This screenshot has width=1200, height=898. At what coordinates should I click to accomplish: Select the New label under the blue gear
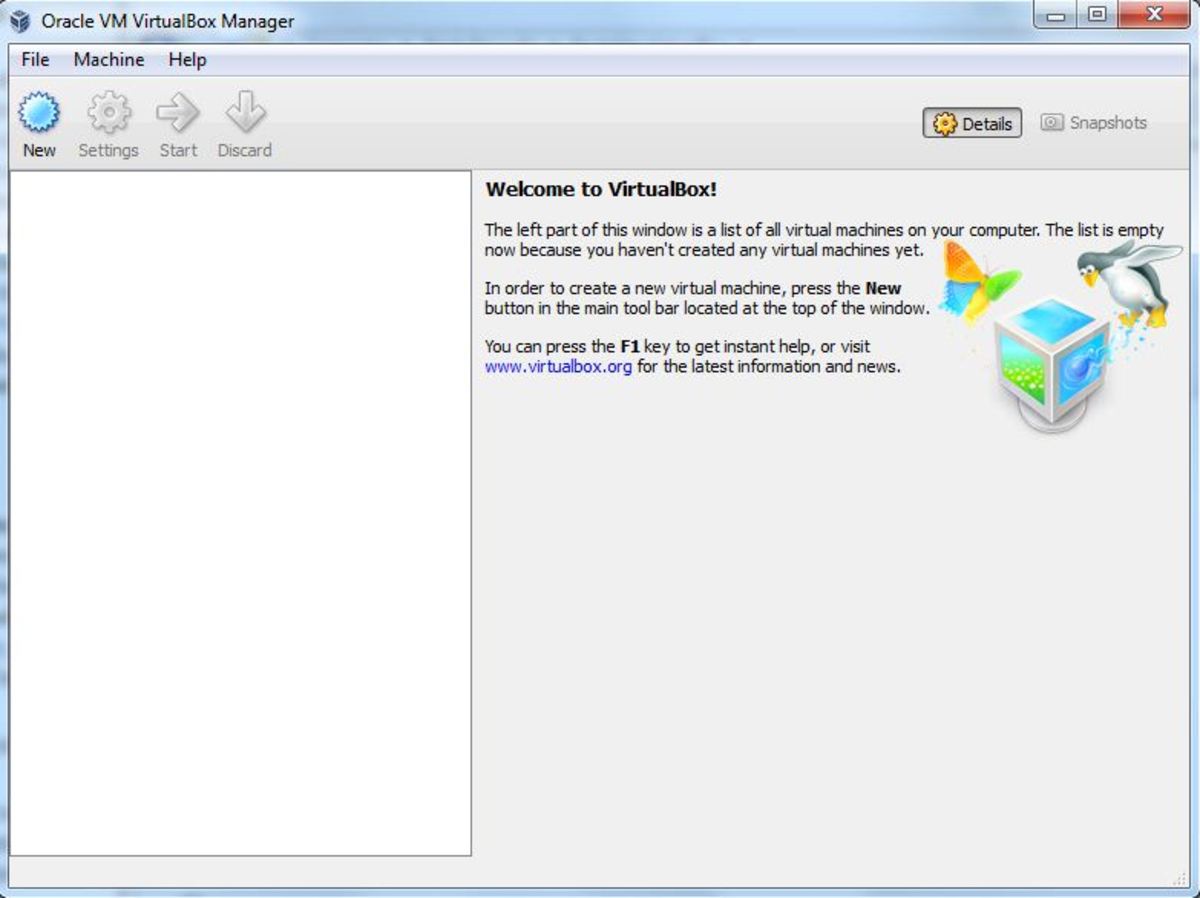[39, 150]
